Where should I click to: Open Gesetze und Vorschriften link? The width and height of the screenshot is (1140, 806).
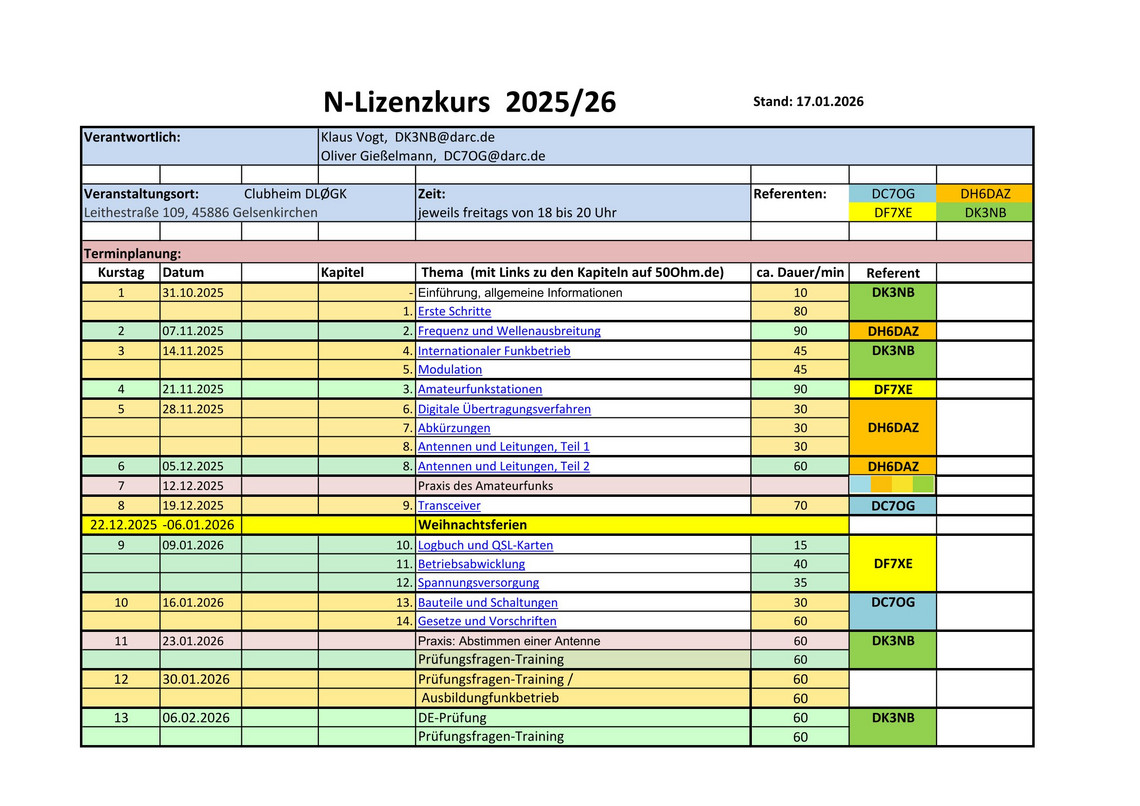click(x=487, y=622)
